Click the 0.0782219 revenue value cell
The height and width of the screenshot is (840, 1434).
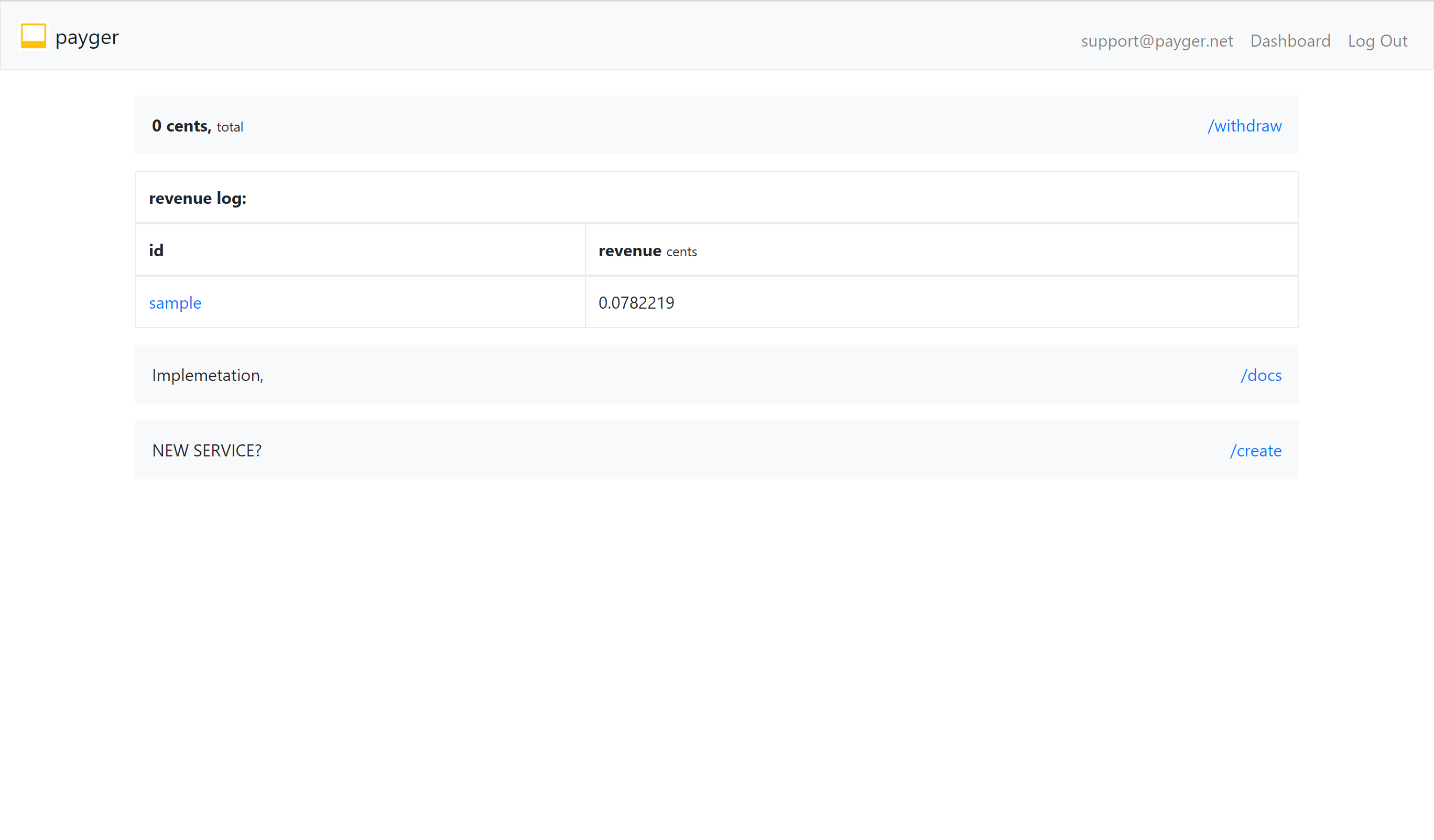636,303
